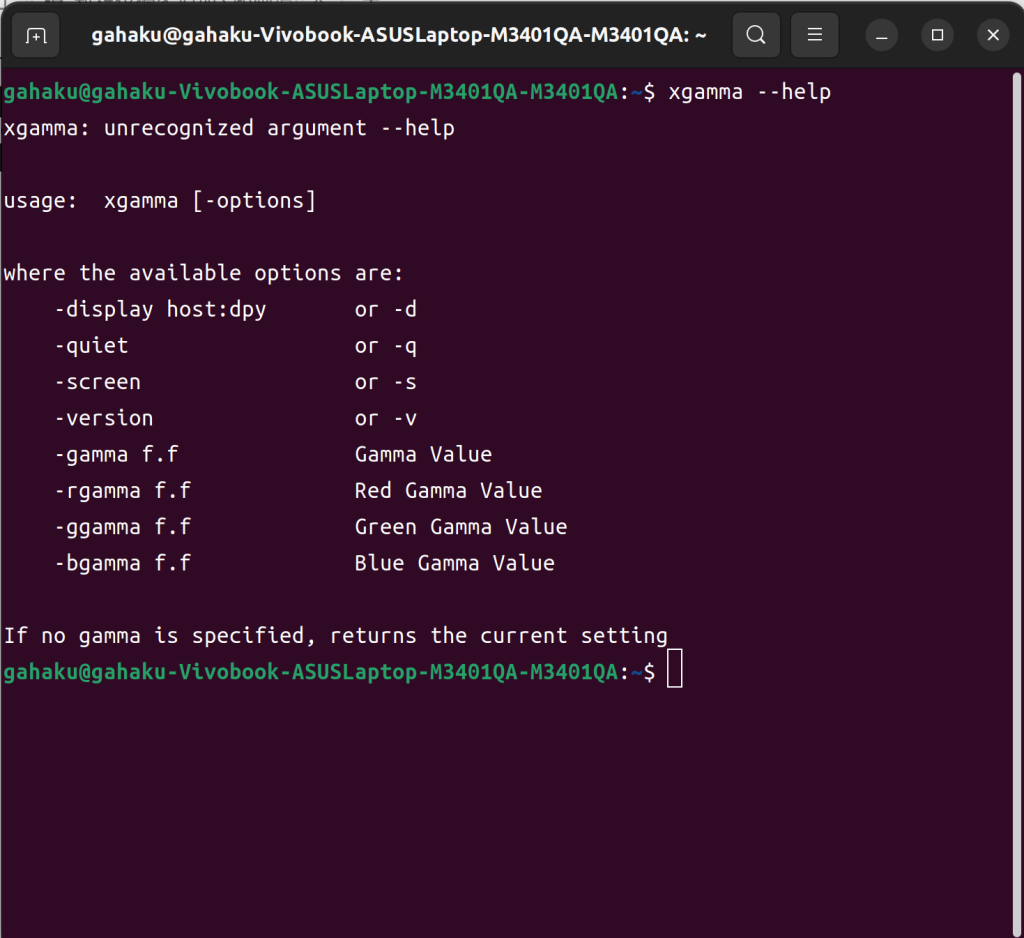
Task: Click the 'or -s' shorthand text
Action: (x=385, y=382)
